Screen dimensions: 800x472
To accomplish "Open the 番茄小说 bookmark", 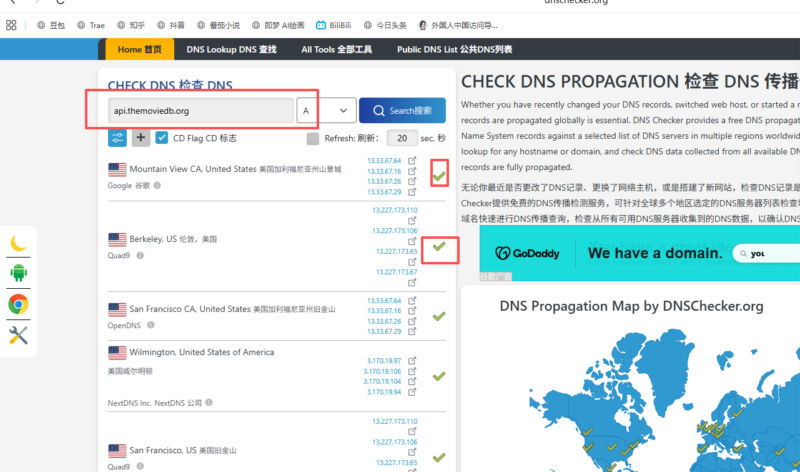I will [x=218, y=25].
